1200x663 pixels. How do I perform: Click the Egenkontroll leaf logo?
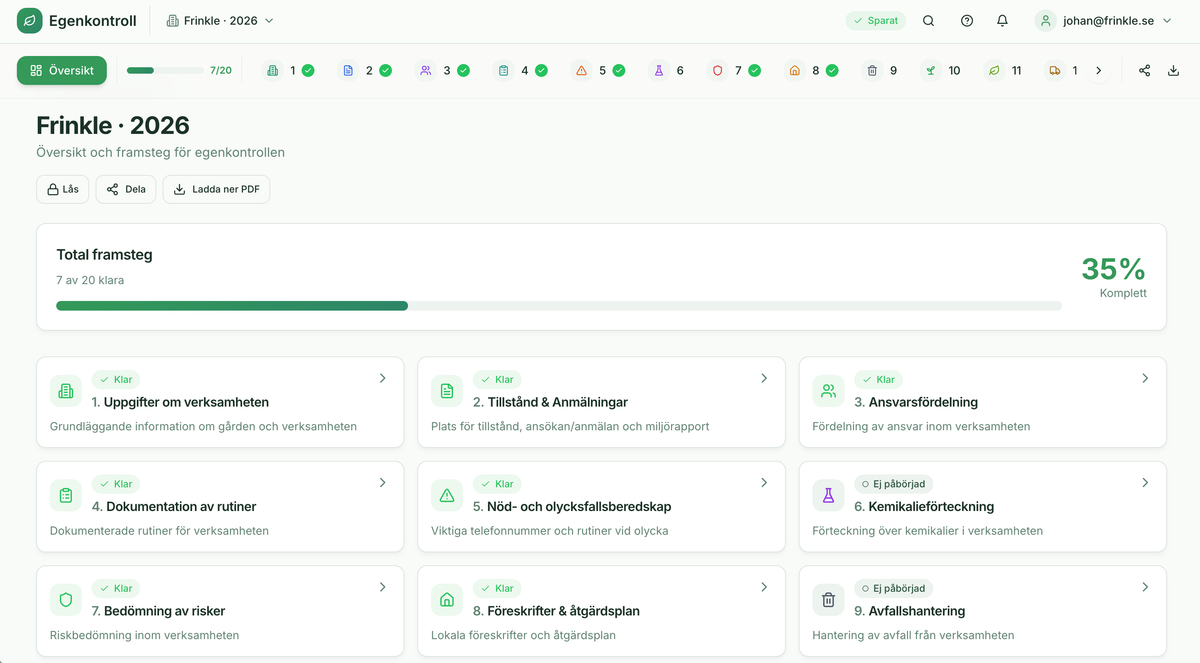(30, 20)
